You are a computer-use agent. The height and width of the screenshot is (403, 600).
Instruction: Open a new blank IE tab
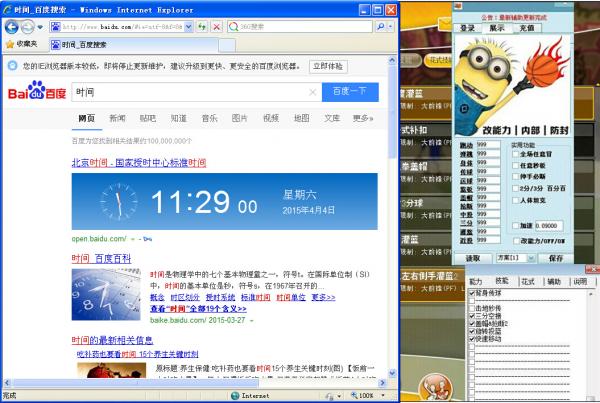point(227,46)
